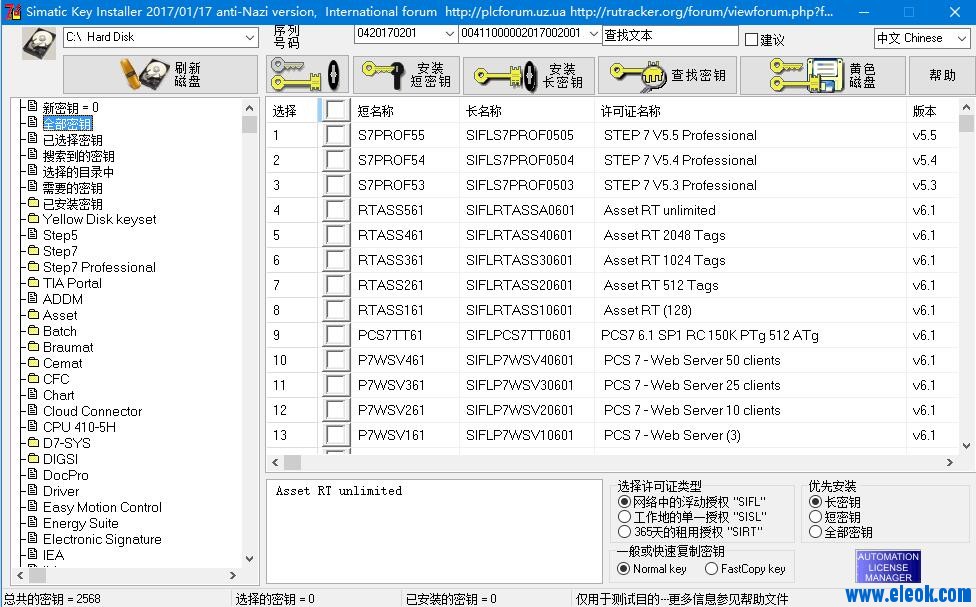Click Cloud Connector document icon in tree

(x=33, y=411)
